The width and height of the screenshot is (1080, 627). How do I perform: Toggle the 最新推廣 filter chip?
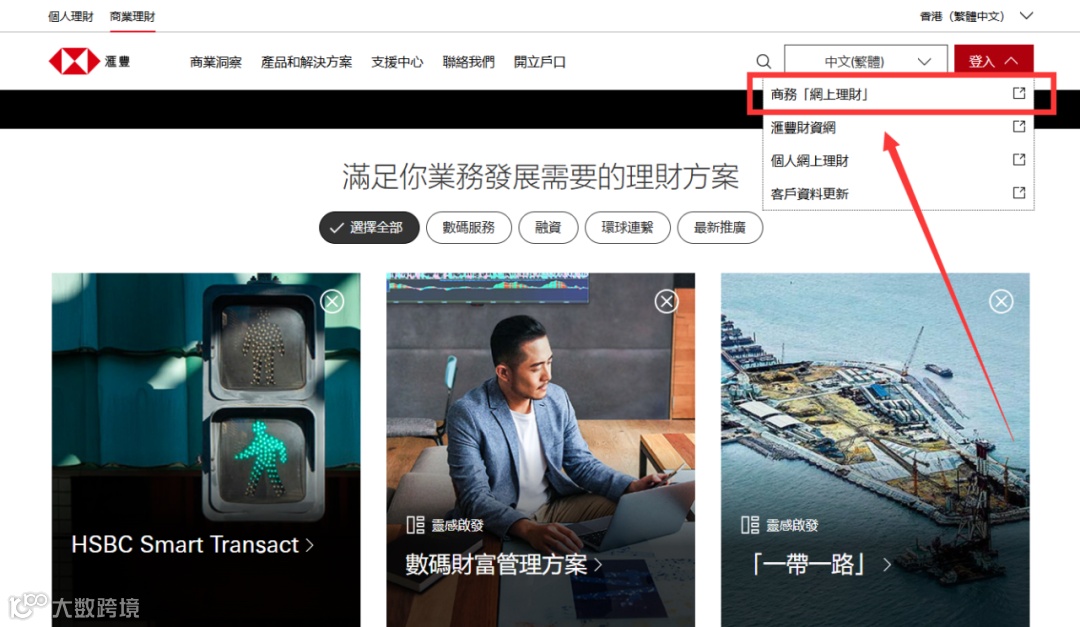click(720, 227)
